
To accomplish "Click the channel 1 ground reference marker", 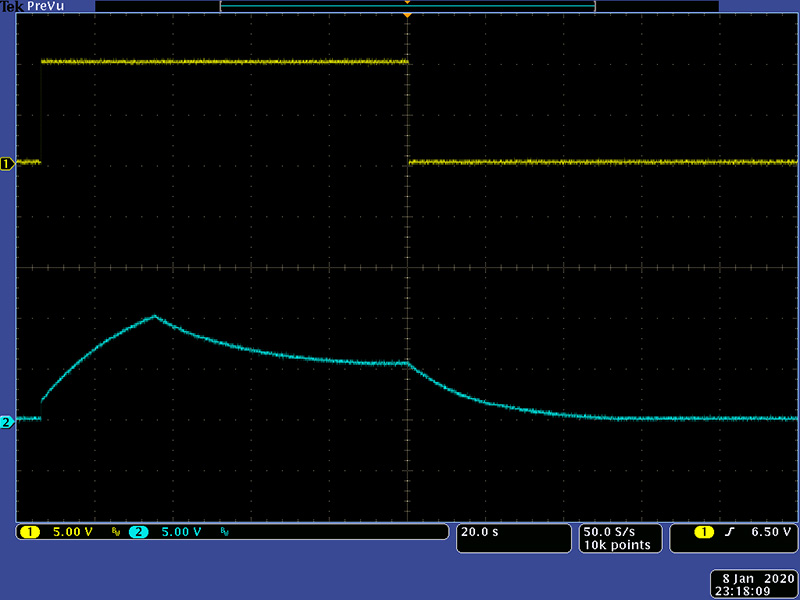I will tap(7, 162).
